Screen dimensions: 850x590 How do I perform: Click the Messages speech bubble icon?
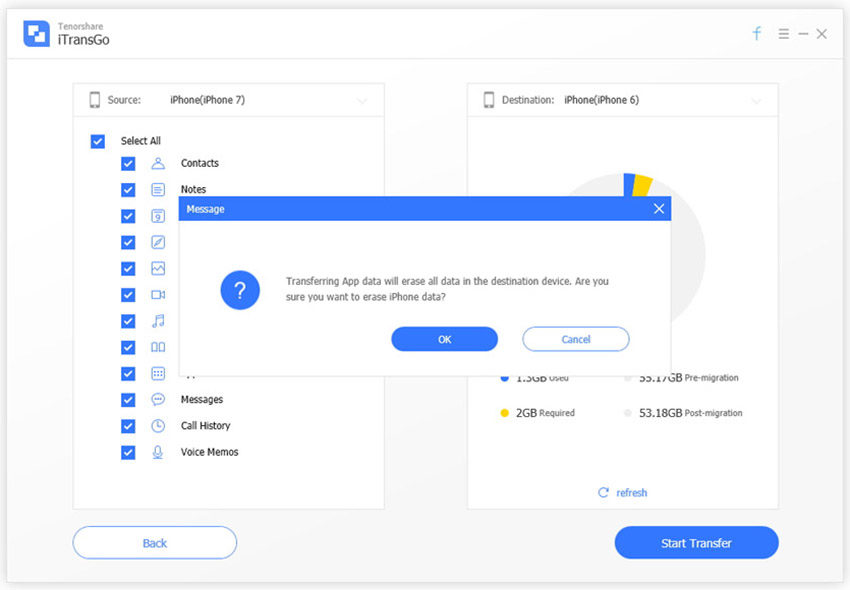158,400
